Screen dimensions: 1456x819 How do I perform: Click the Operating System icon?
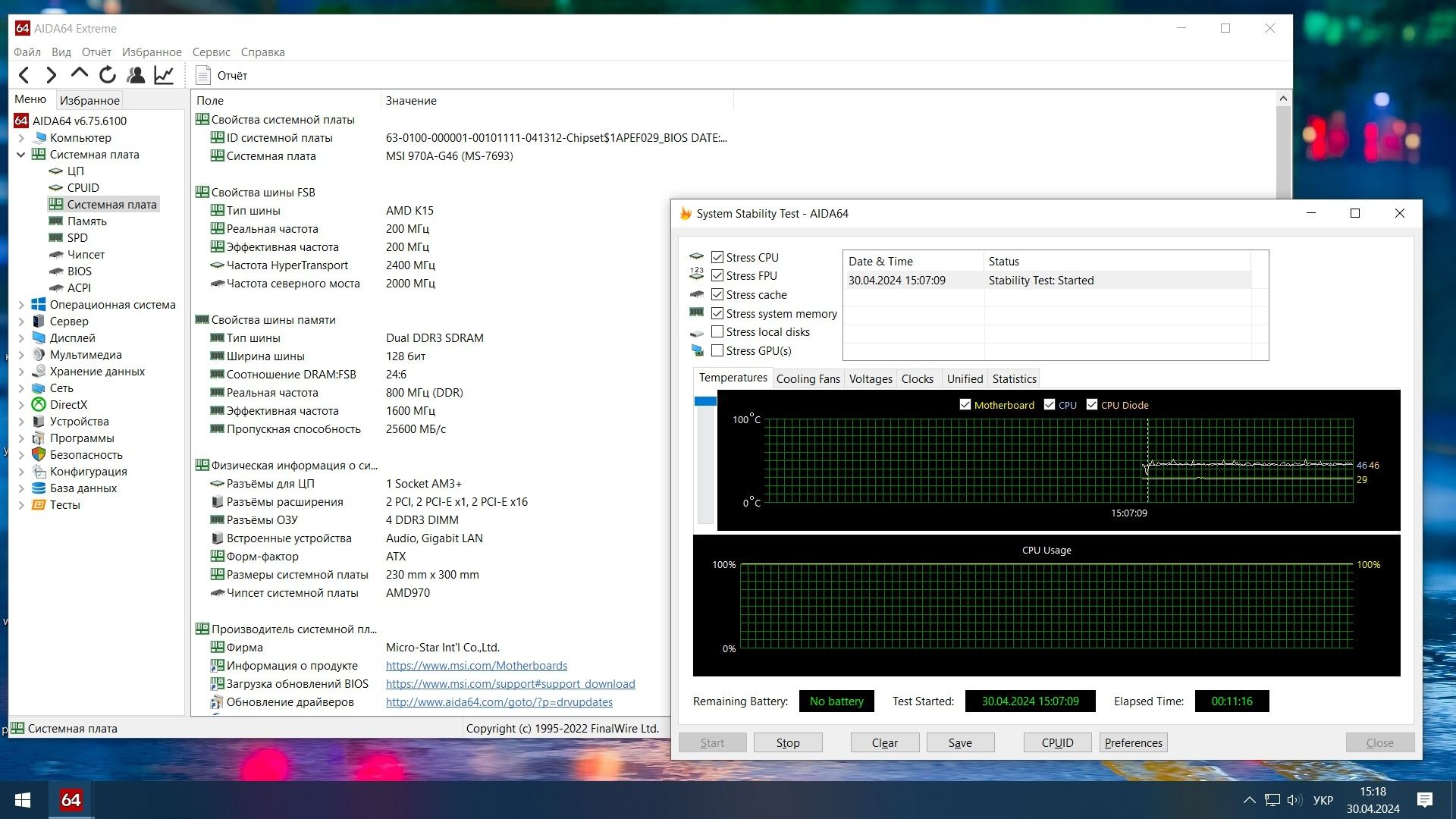(x=40, y=304)
